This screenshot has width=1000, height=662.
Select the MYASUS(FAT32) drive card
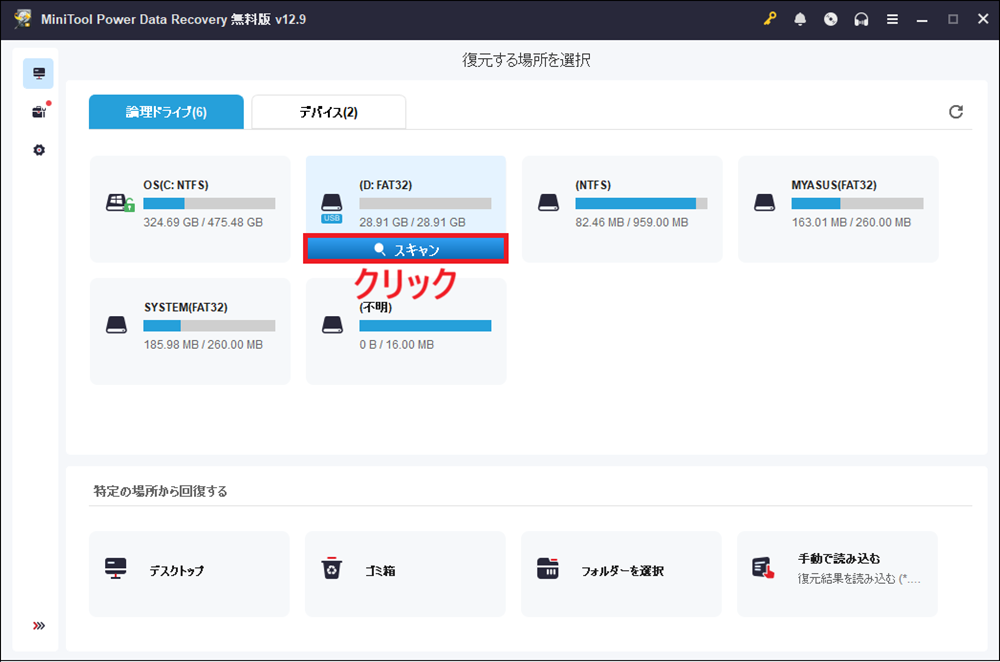(838, 209)
